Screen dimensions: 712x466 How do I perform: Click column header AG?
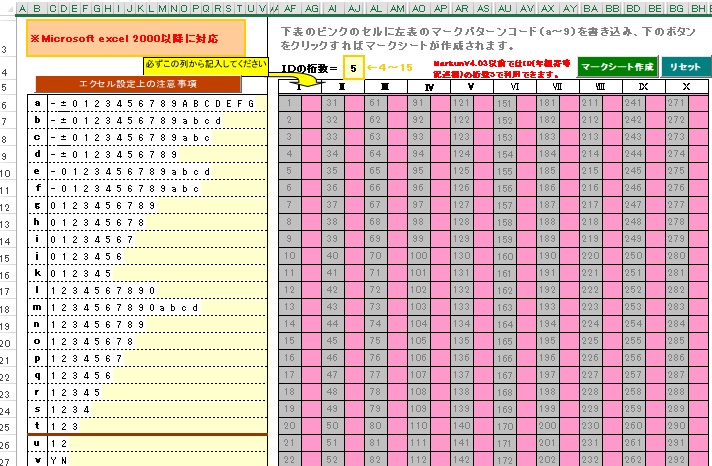tap(312, 8)
